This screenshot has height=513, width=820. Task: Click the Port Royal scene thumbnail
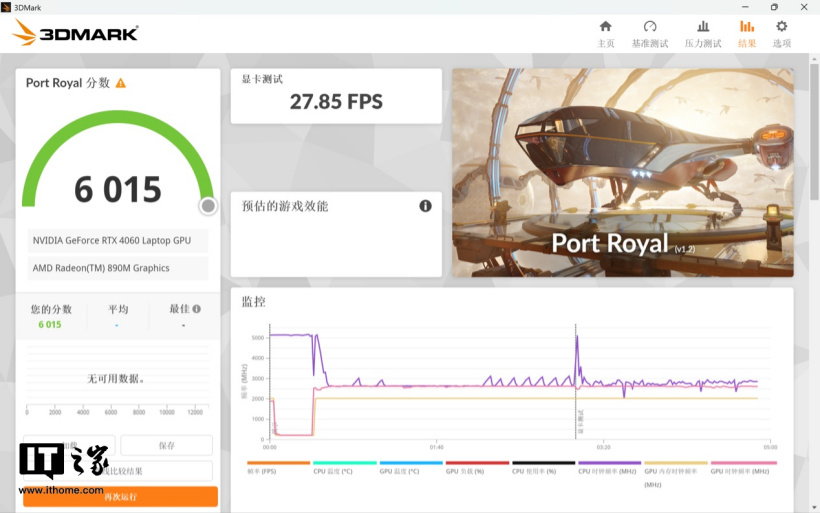(622, 172)
